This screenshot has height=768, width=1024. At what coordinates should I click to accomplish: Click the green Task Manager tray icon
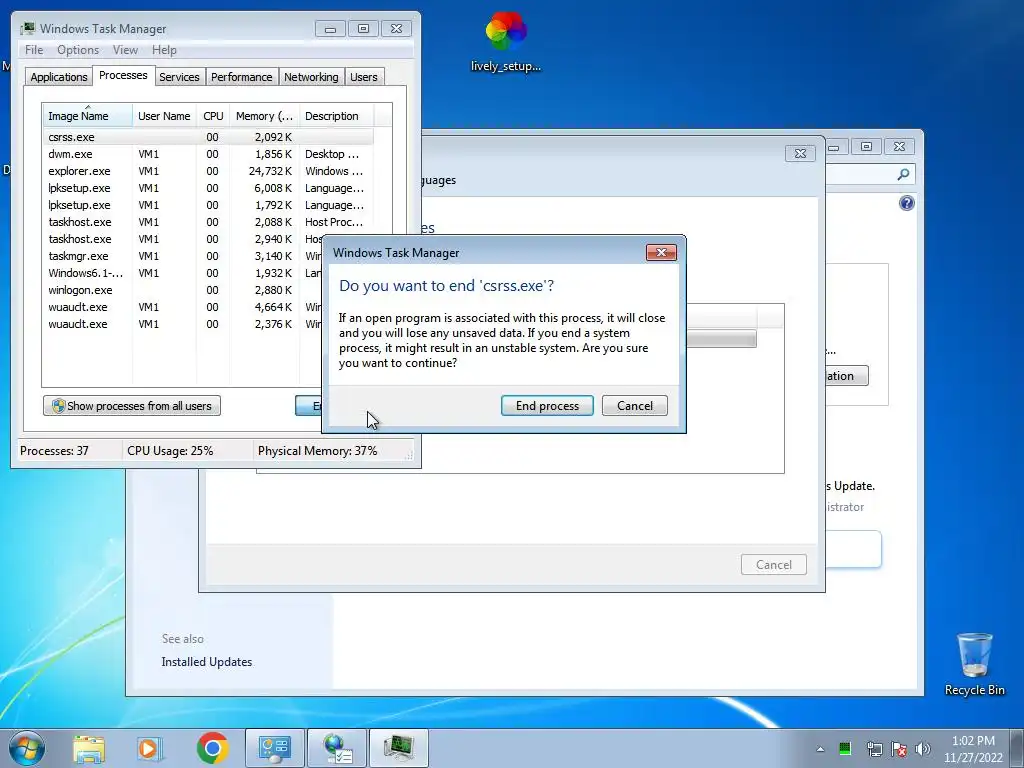tap(845, 748)
